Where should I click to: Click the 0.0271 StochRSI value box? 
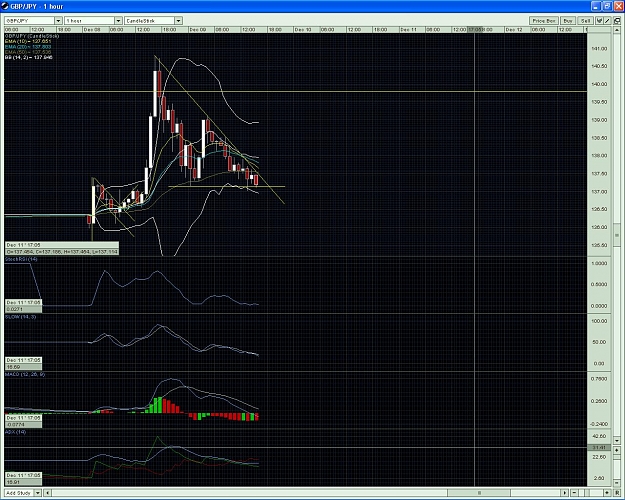point(23,309)
